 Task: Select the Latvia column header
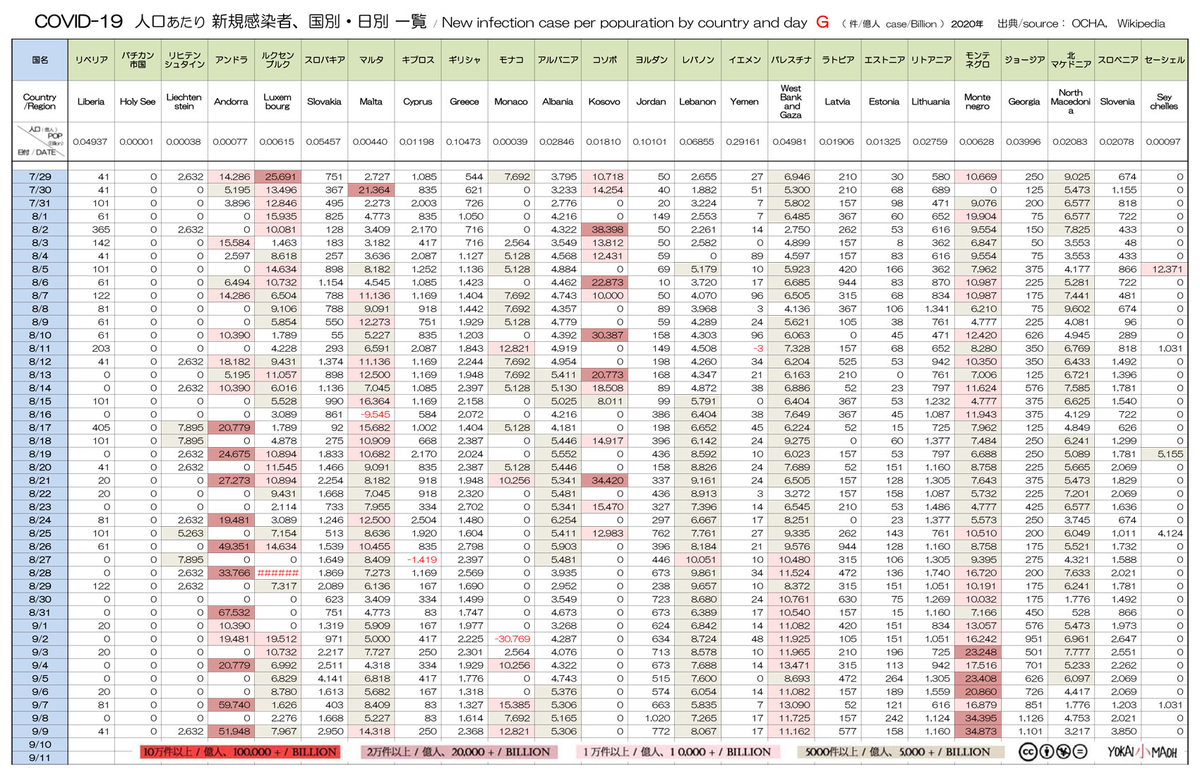(837, 100)
